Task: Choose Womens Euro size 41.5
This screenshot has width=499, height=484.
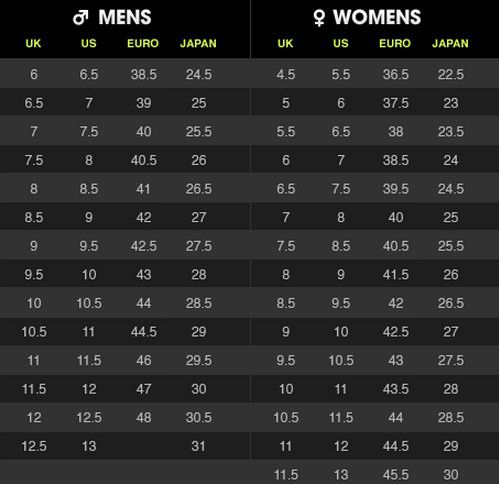Action: pyautogui.click(x=396, y=275)
